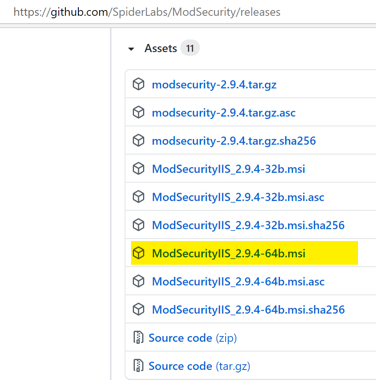Download modsecurity-2.9.4.tar.gz

214,85
